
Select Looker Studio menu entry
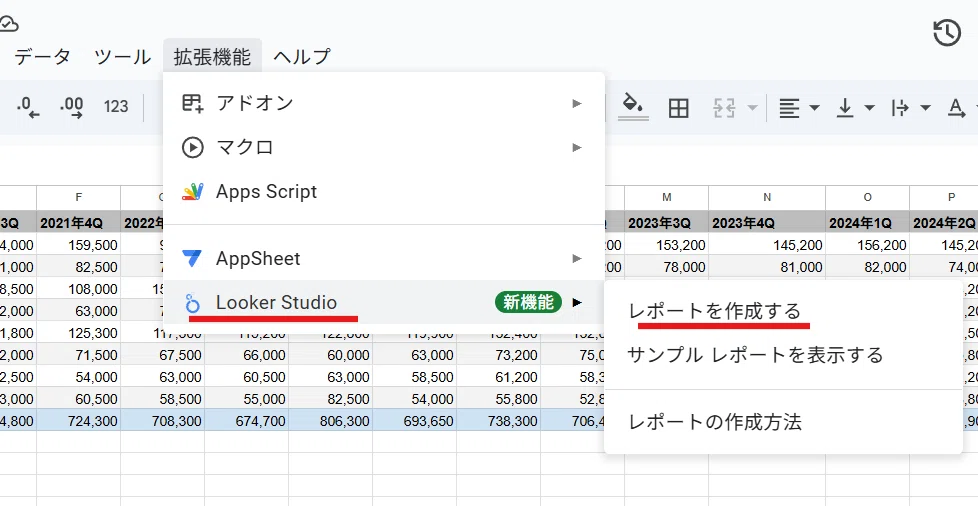(x=384, y=303)
